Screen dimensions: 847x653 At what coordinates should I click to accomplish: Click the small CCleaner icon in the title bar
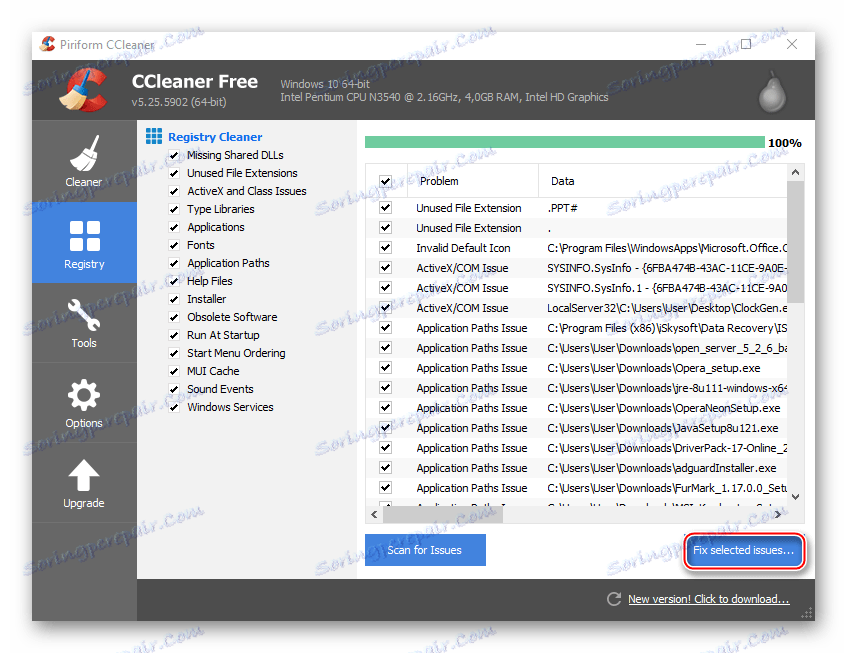(x=48, y=44)
